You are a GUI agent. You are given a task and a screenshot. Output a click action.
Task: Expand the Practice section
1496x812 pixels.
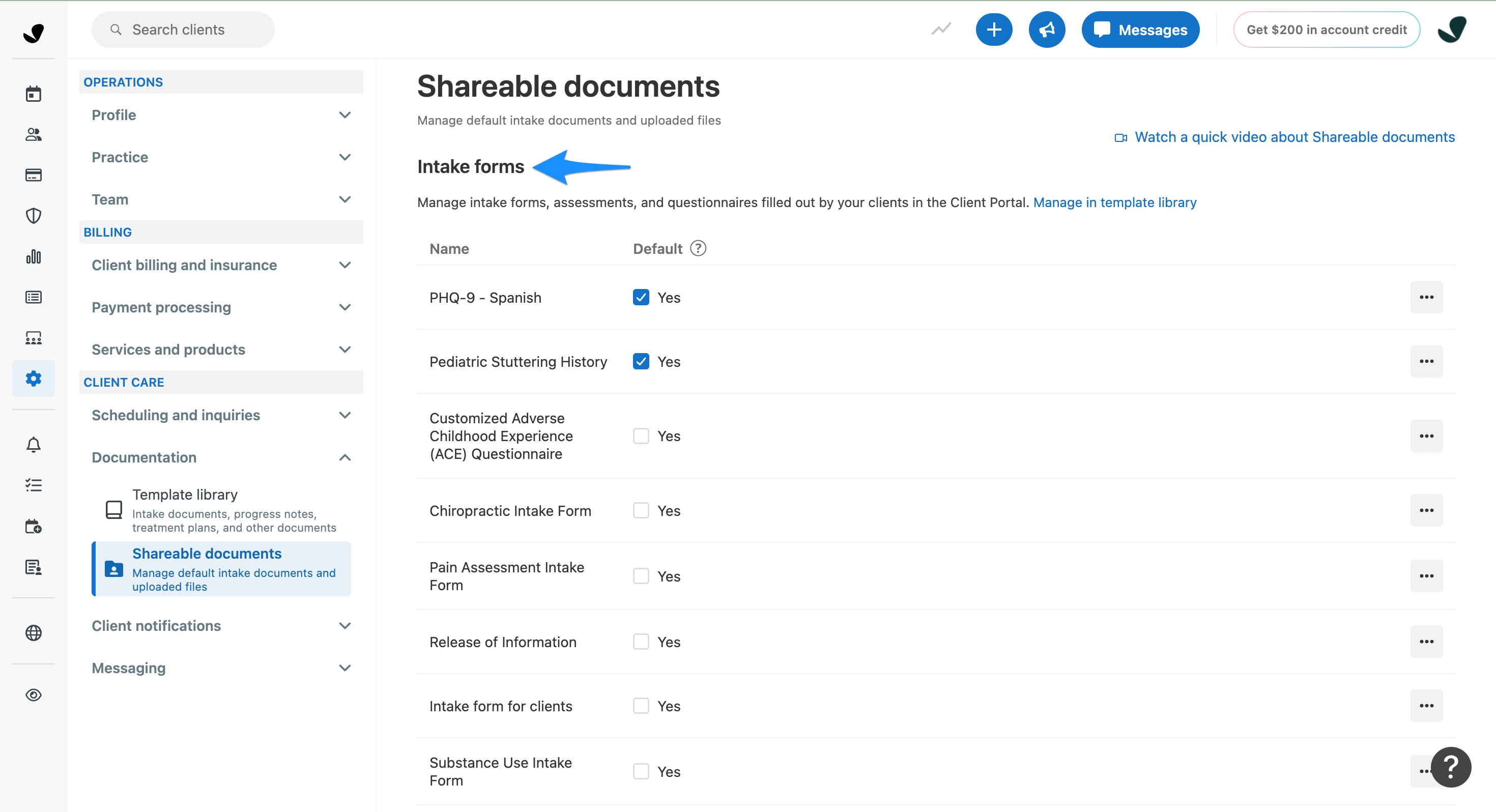pyautogui.click(x=221, y=157)
